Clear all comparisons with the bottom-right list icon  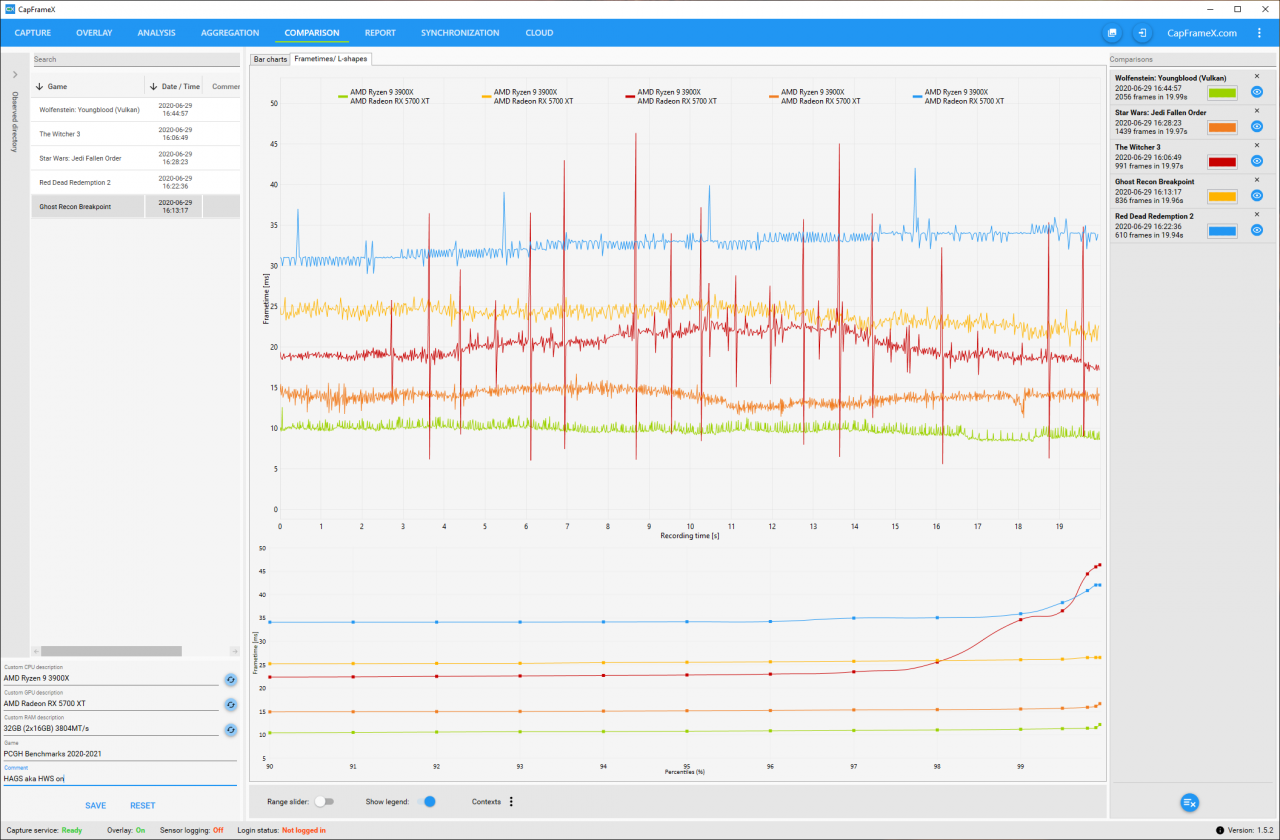tap(1189, 802)
